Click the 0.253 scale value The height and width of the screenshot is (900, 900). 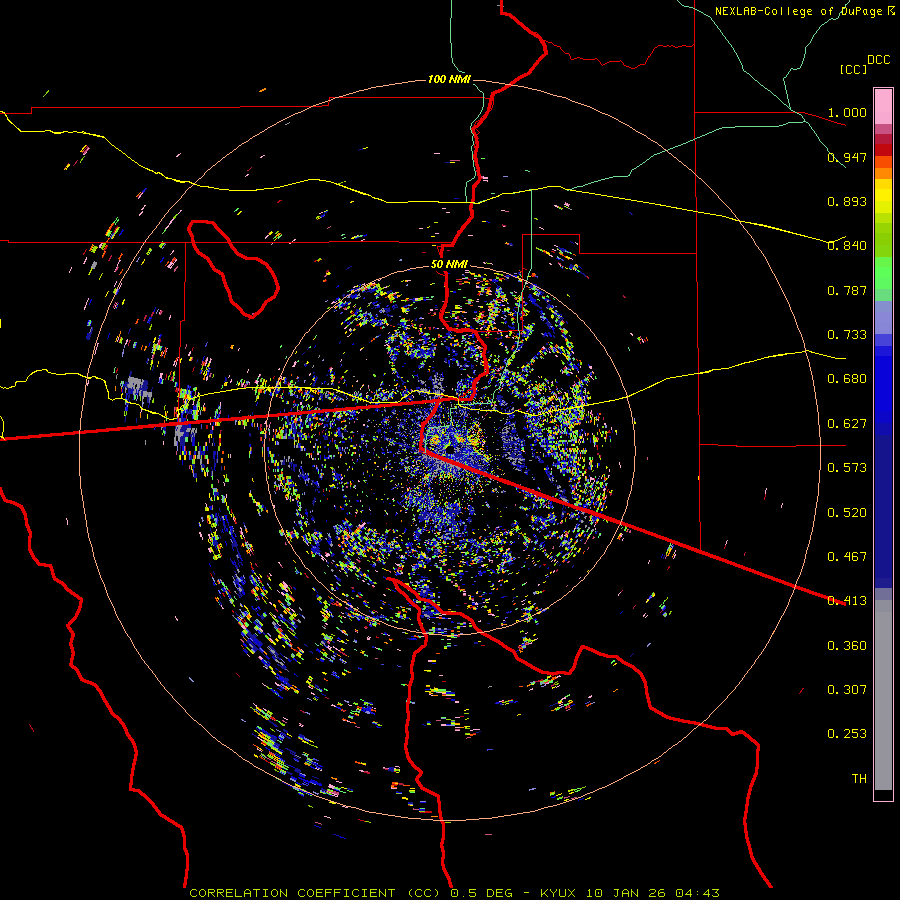(847, 734)
